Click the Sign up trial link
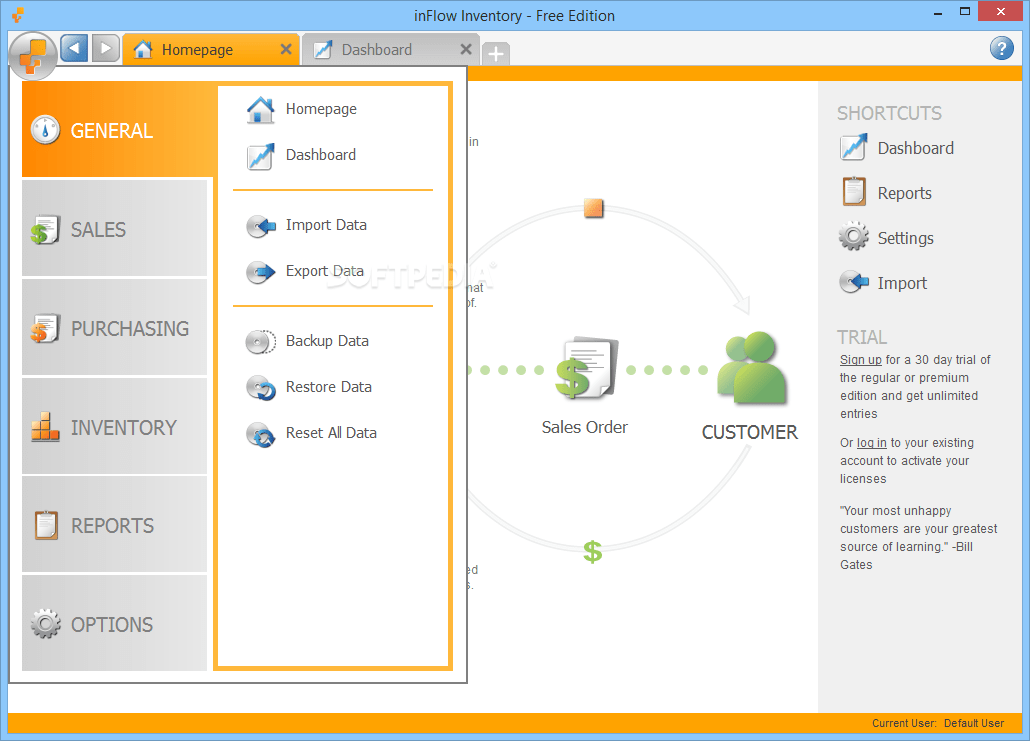Viewport: 1030px width, 741px height. 861,360
